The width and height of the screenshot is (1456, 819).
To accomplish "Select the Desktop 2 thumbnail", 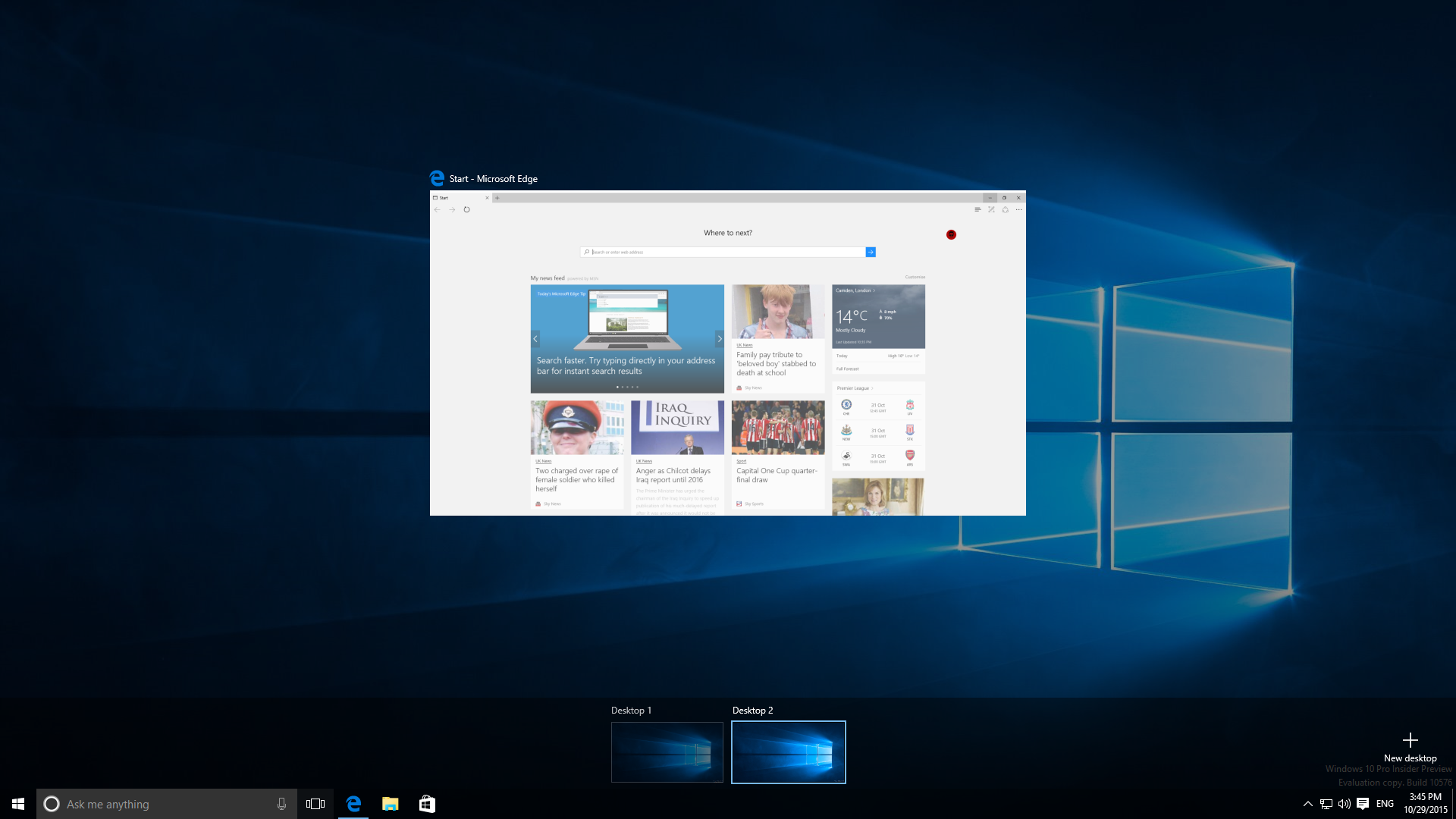I will (789, 752).
